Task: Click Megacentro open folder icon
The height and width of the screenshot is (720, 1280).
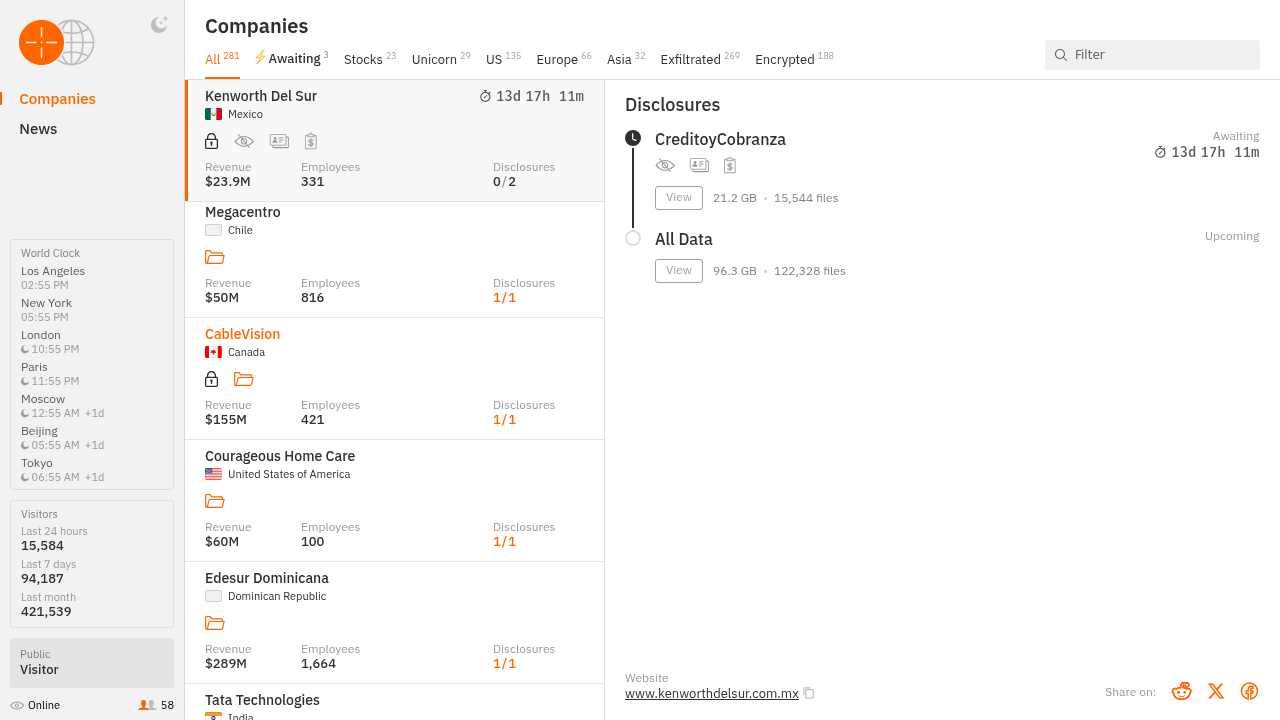Action: point(214,257)
